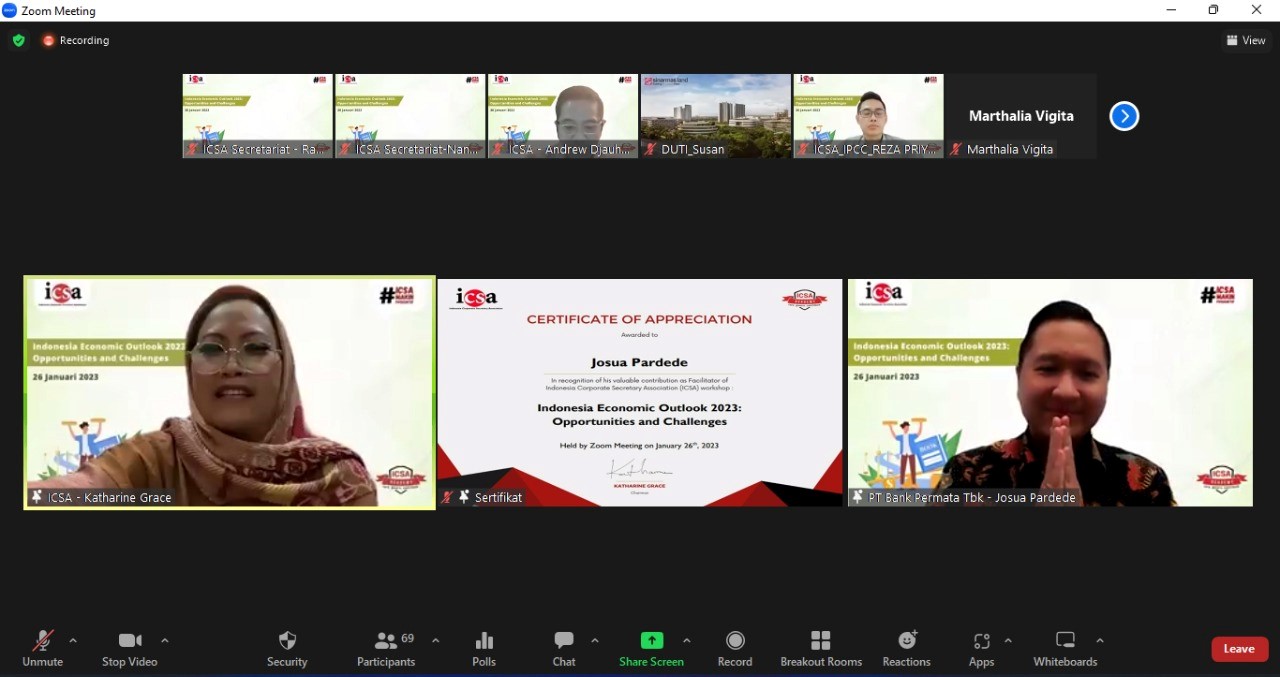Toggle the Record button
Viewport: 1280px width, 677px height.
pyautogui.click(x=735, y=648)
